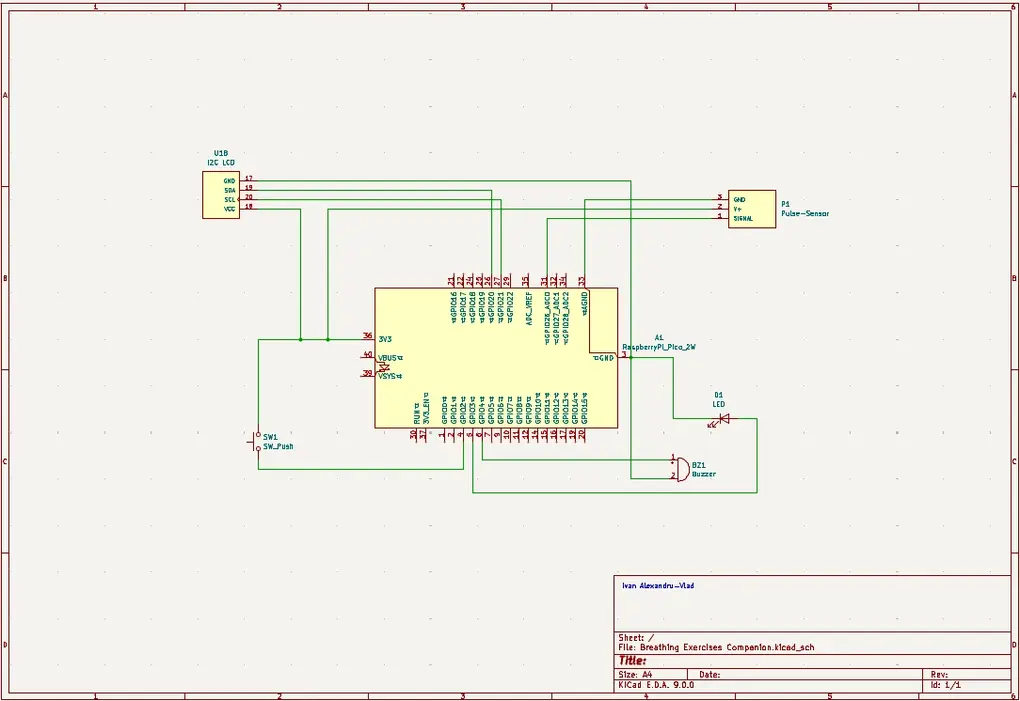Click the 'AGND' pin label on the Pico
This screenshot has width=1020, height=701.
click(x=585, y=304)
